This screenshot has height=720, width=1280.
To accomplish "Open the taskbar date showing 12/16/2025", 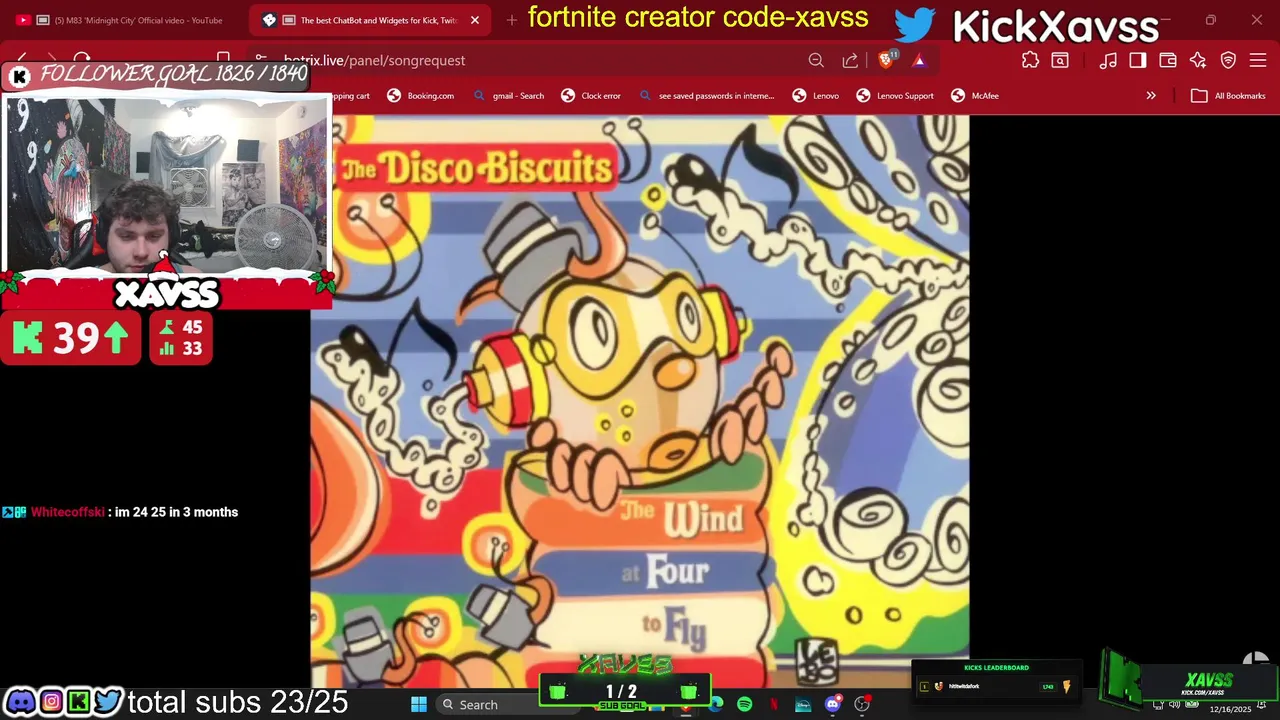I will (1230, 709).
